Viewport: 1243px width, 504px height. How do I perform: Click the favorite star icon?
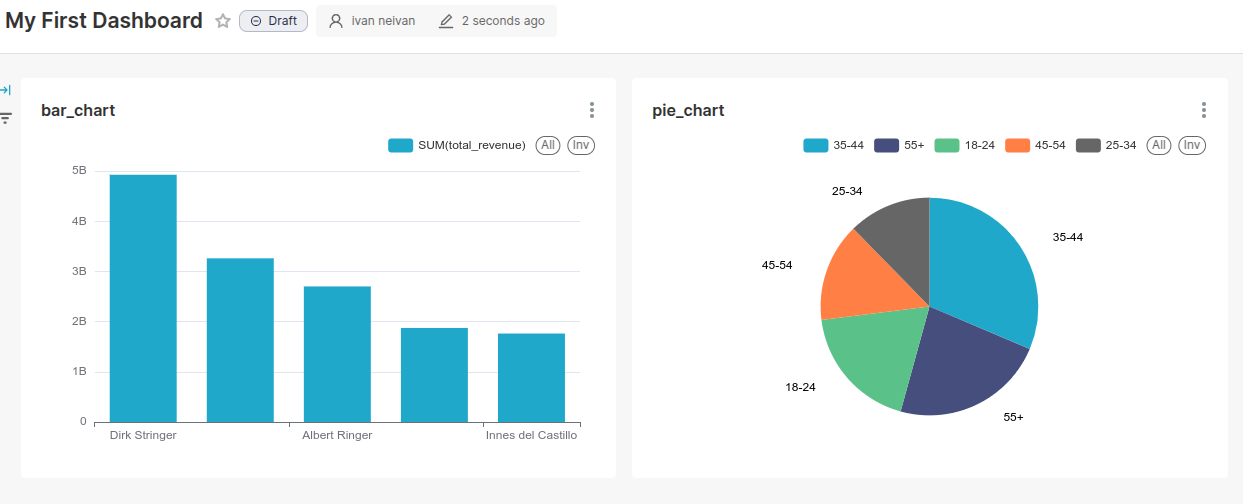click(x=223, y=21)
